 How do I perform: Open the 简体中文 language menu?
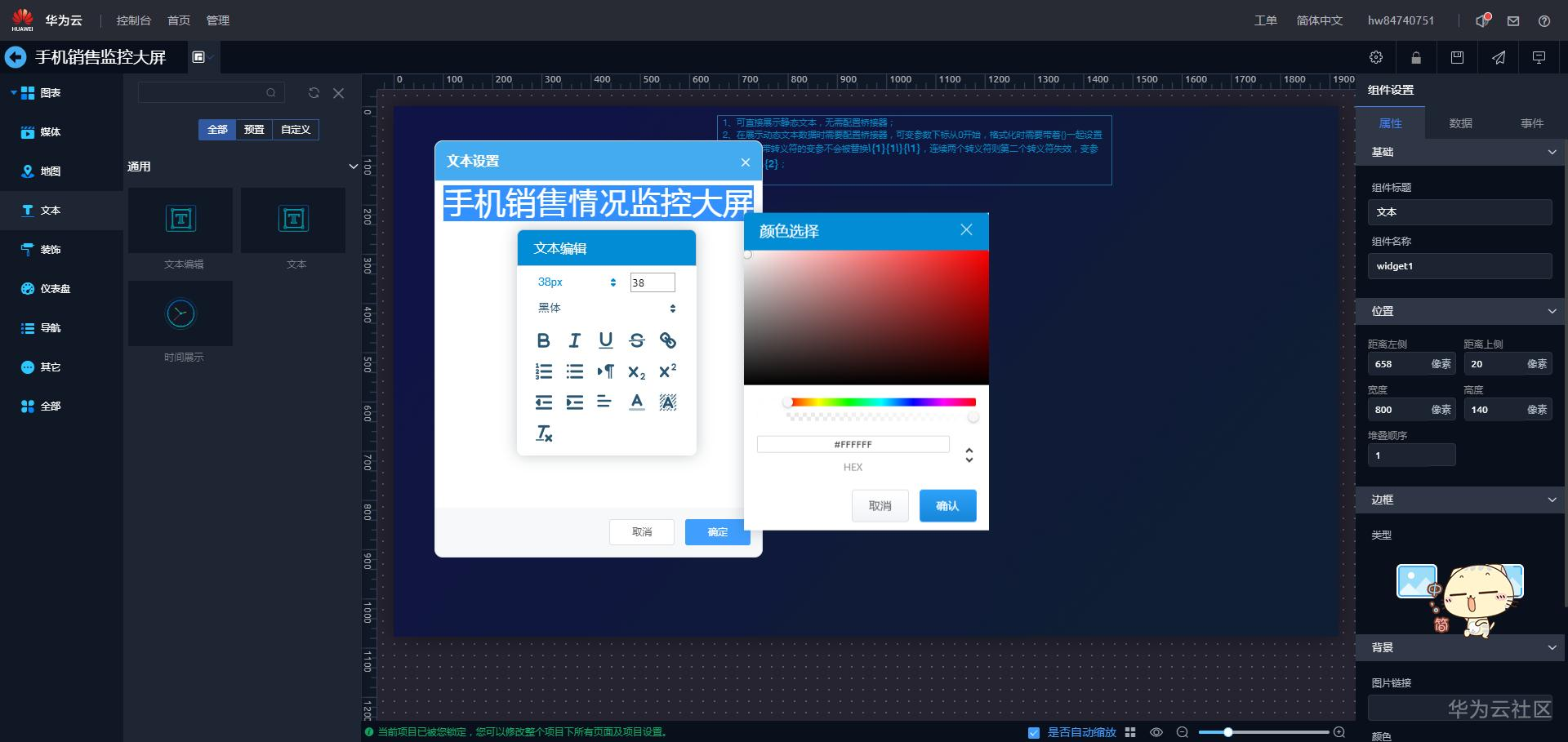point(1319,20)
